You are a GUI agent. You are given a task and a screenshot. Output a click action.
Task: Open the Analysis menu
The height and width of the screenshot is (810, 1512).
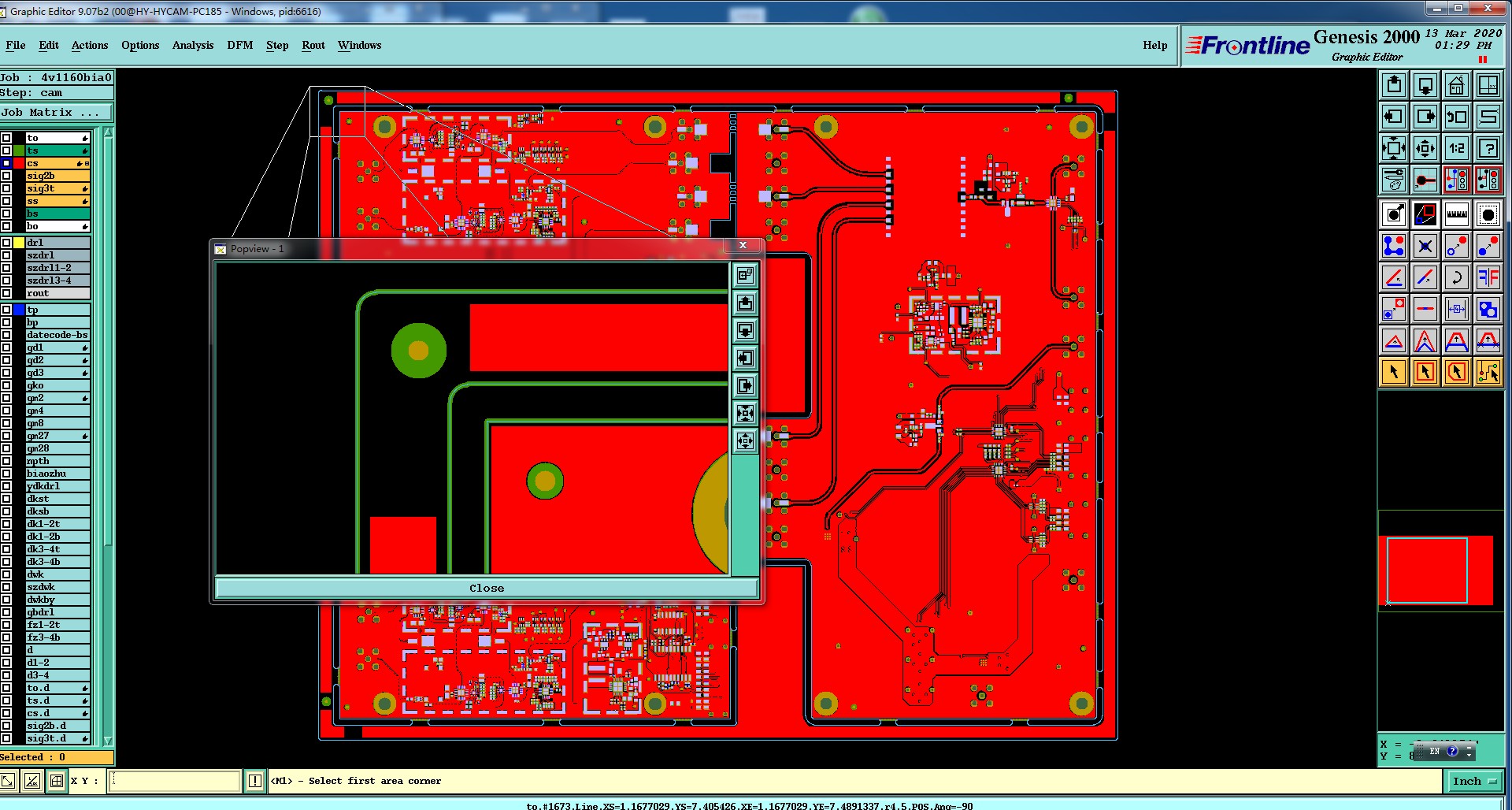tap(193, 45)
